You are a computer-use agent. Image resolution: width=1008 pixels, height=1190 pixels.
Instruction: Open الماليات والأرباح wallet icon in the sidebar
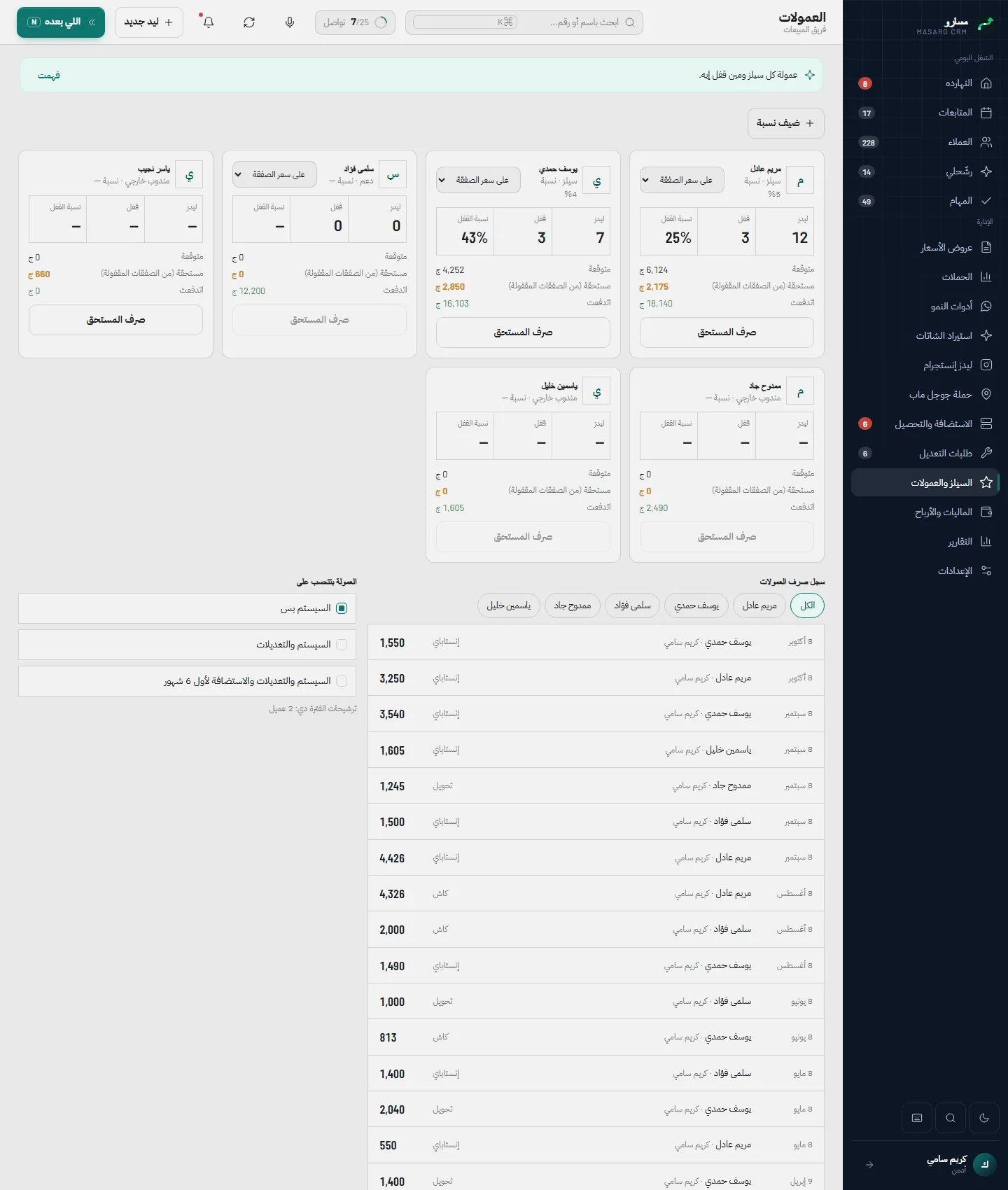pos(986,512)
